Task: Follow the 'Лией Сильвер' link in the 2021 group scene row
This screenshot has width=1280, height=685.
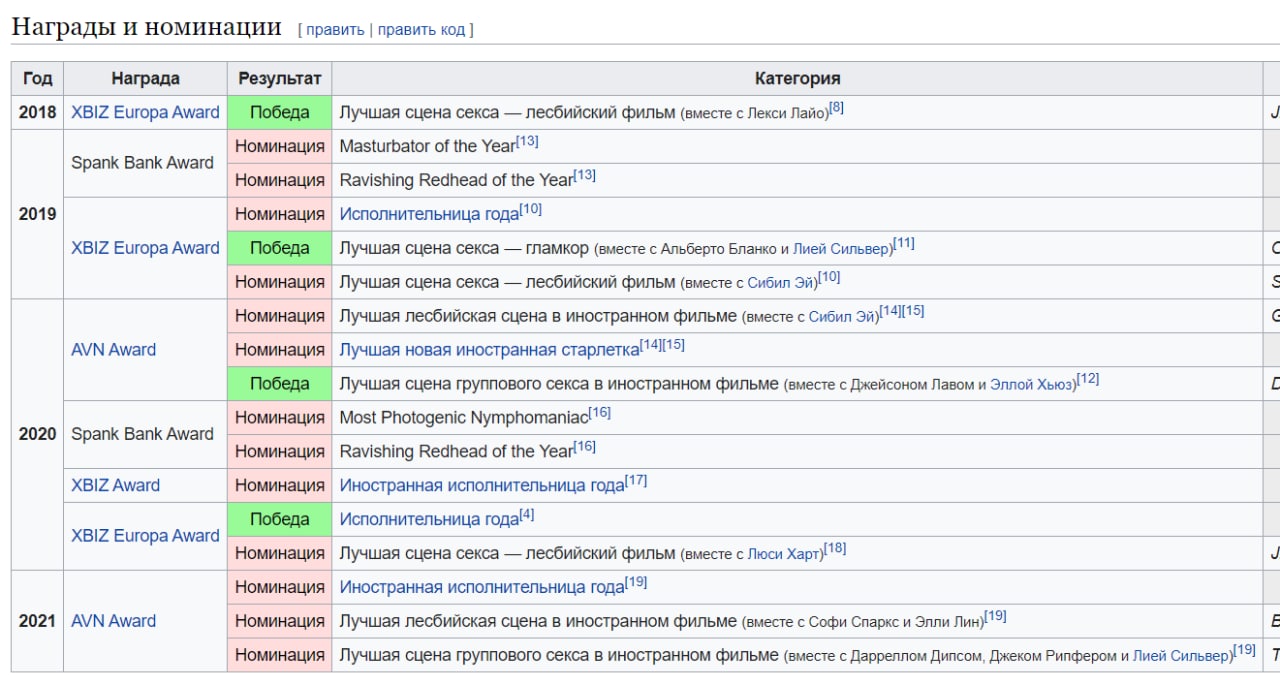Action: [x=1182, y=656]
